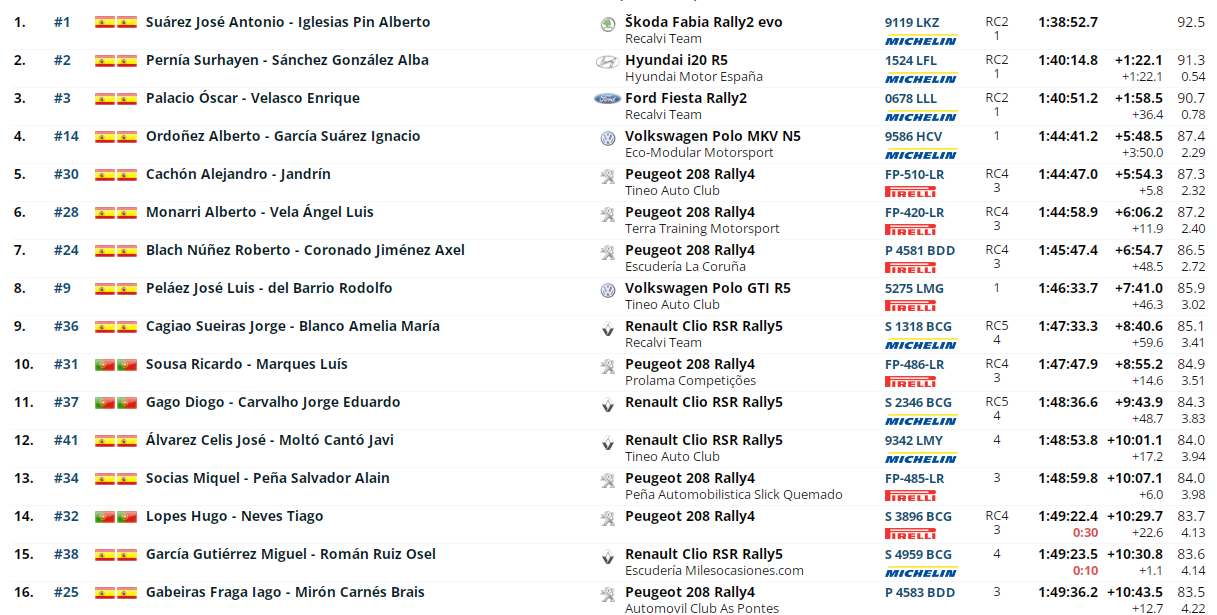Open crew Suárez José Antonio - Iglesias Pin Alberto

click(288, 22)
